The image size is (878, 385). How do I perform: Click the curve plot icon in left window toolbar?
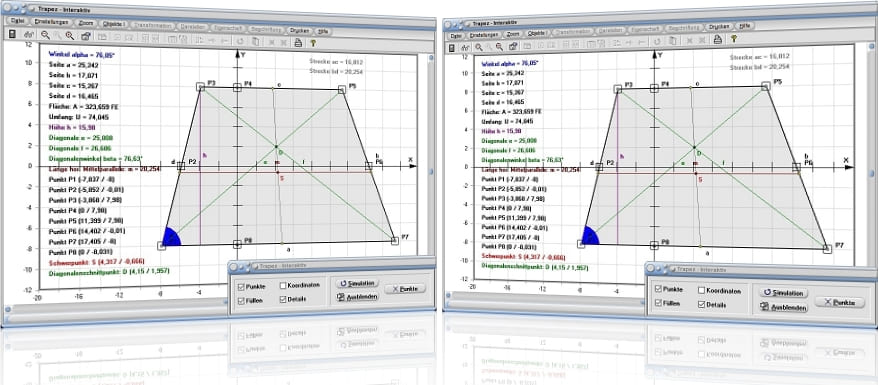tap(29, 35)
